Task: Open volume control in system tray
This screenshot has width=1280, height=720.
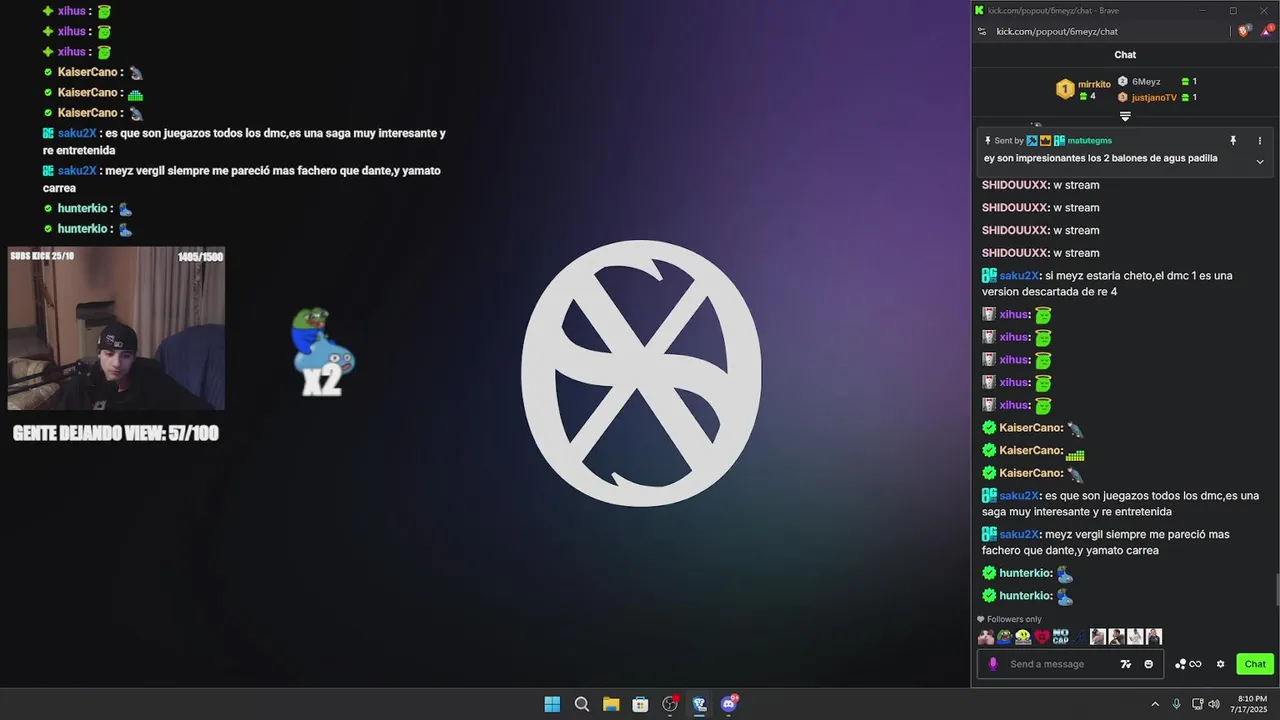Action: (1214, 704)
